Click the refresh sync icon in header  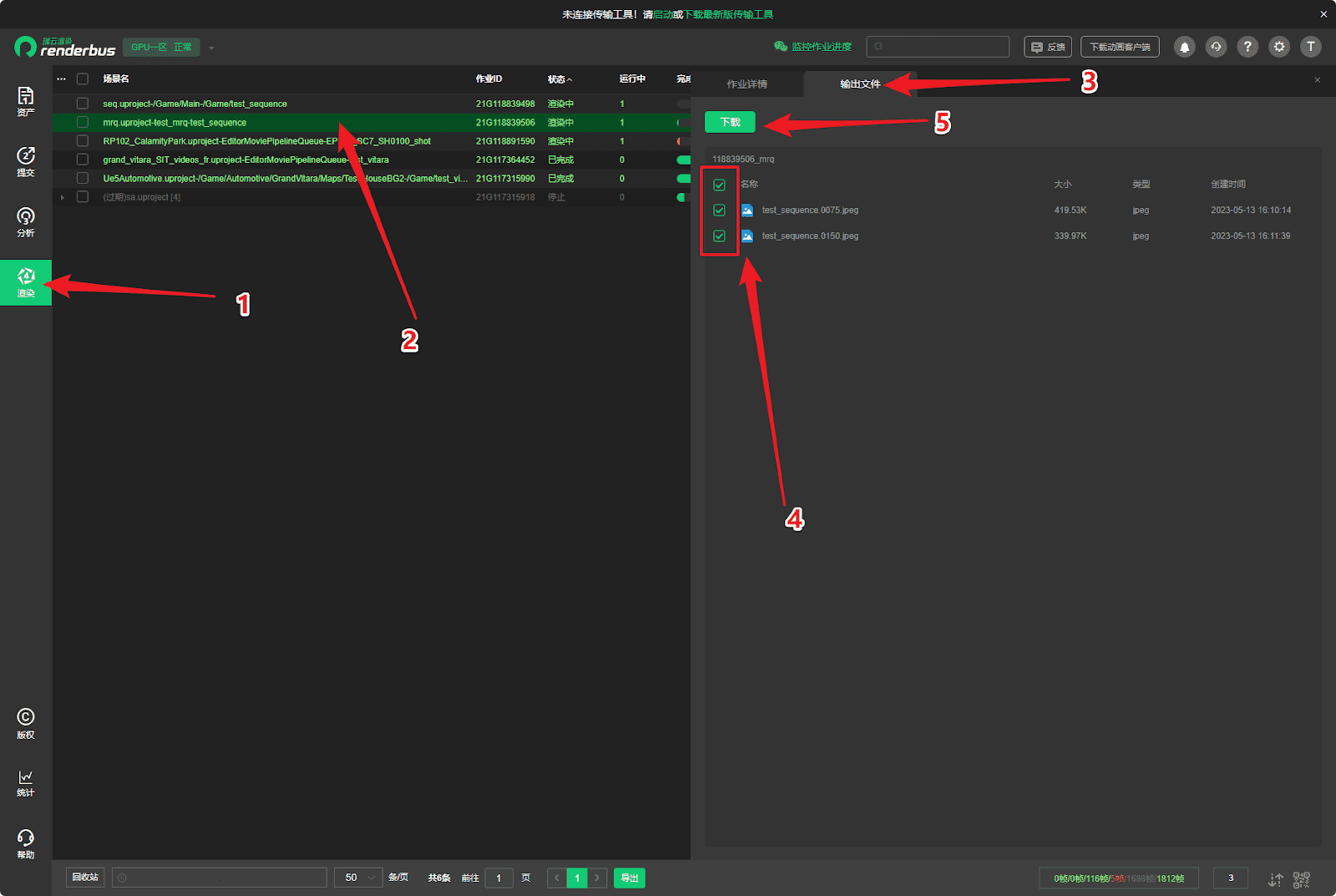click(x=1216, y=47)
